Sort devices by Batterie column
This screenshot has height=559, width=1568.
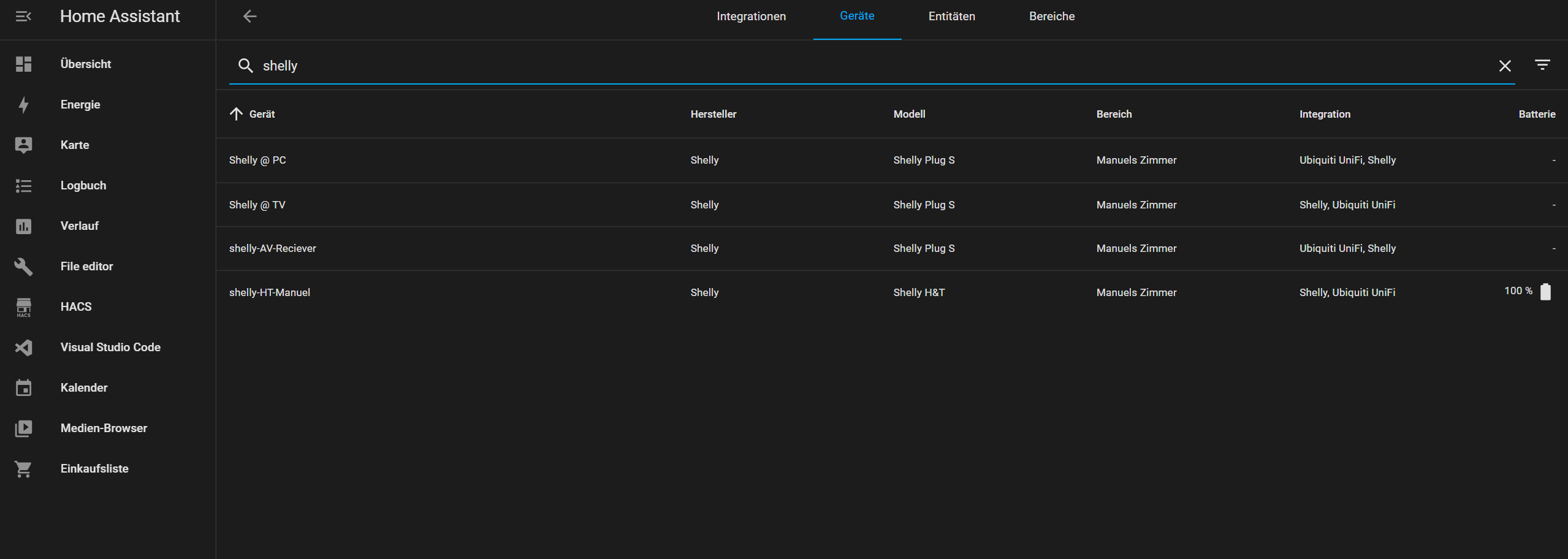[x=1537, y=114]
